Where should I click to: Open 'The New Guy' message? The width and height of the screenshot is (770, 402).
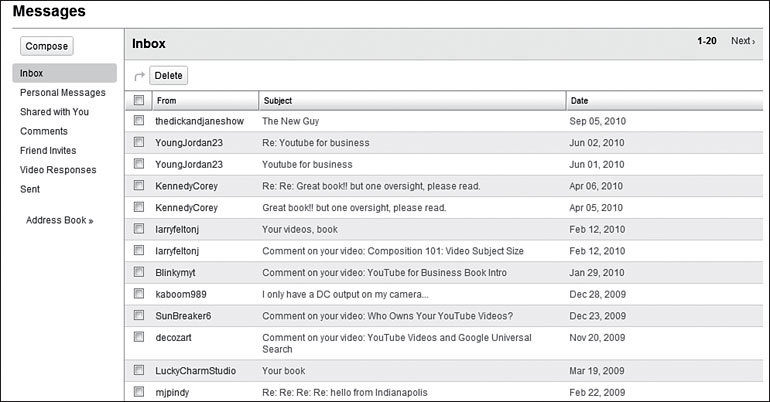pos(291,121)
